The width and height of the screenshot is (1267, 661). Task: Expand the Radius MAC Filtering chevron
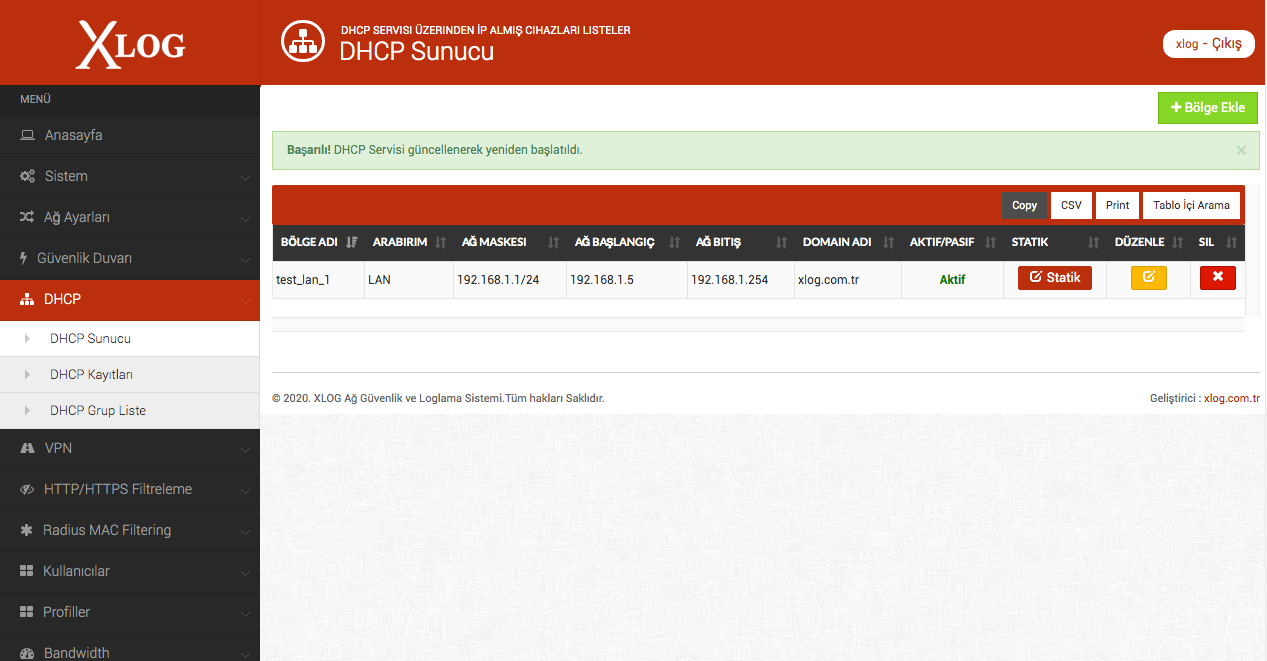click(245, 531)
